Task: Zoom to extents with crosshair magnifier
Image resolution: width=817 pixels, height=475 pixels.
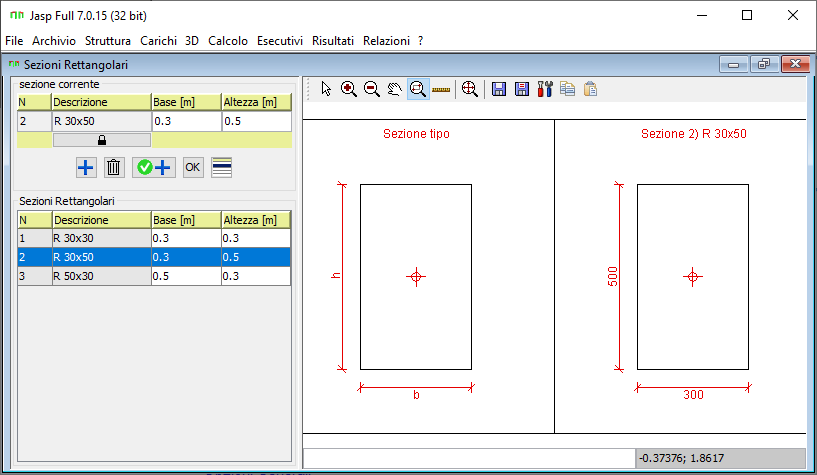Action: pos(469,89)
